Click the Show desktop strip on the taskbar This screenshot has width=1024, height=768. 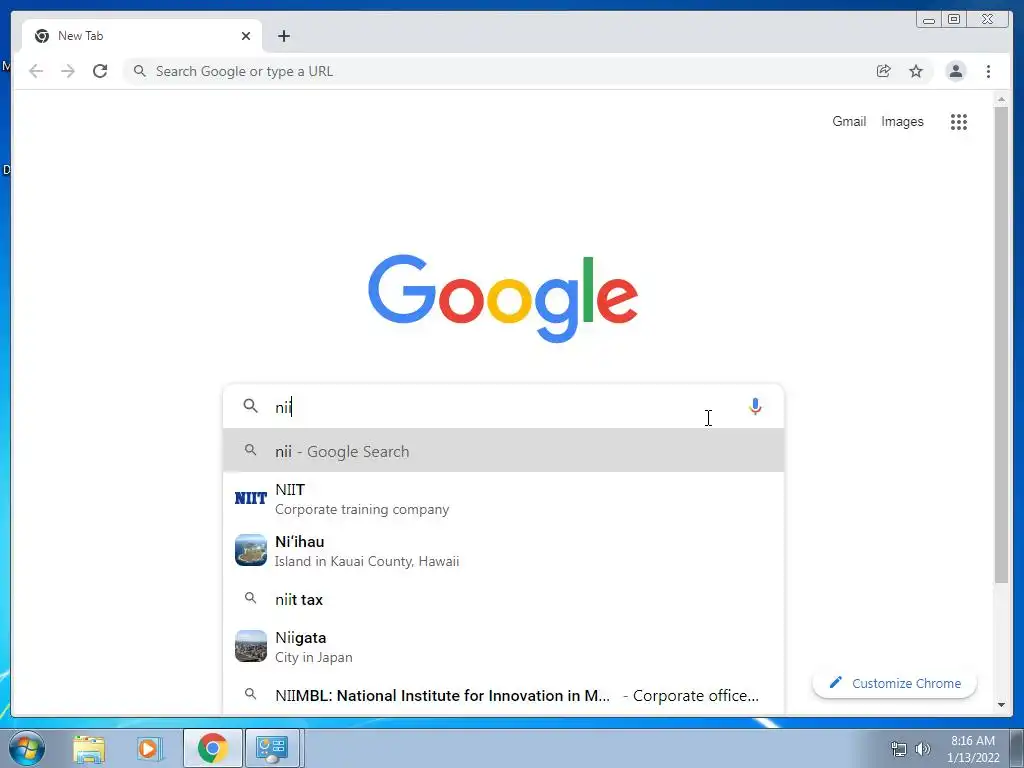(1017, 748)
